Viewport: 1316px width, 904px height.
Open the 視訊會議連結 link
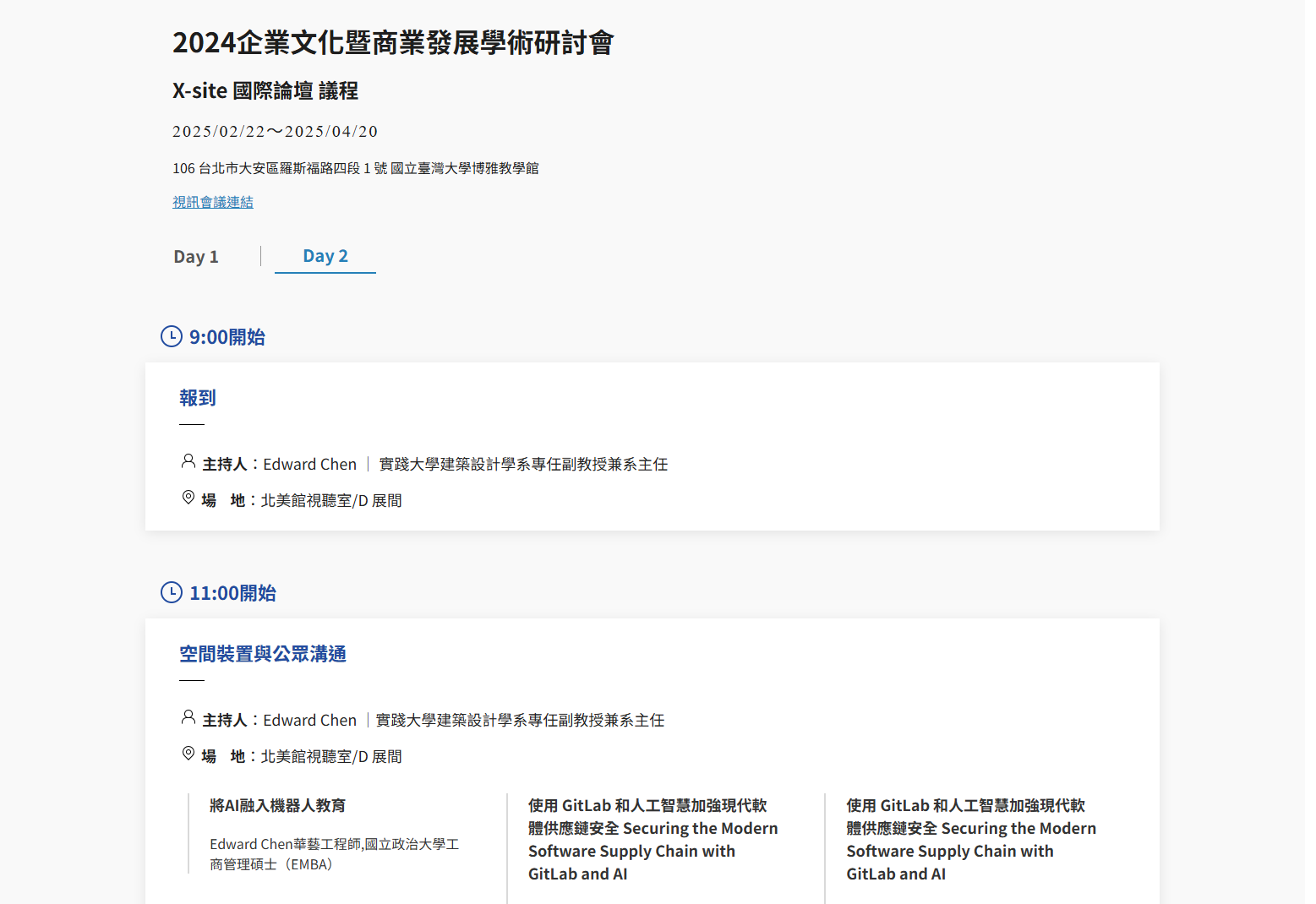(213, 202)
